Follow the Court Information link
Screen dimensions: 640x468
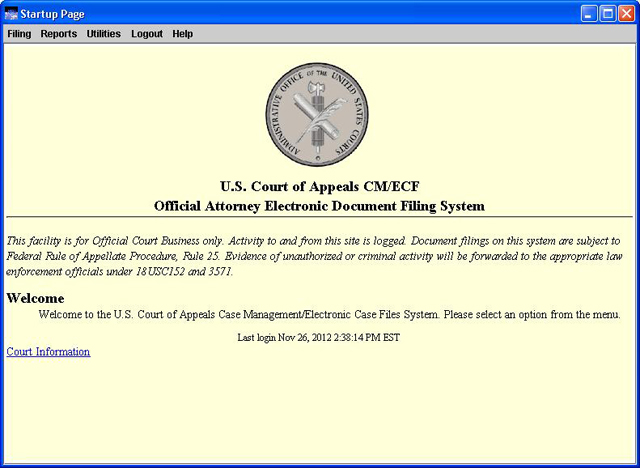pos(48,352)
